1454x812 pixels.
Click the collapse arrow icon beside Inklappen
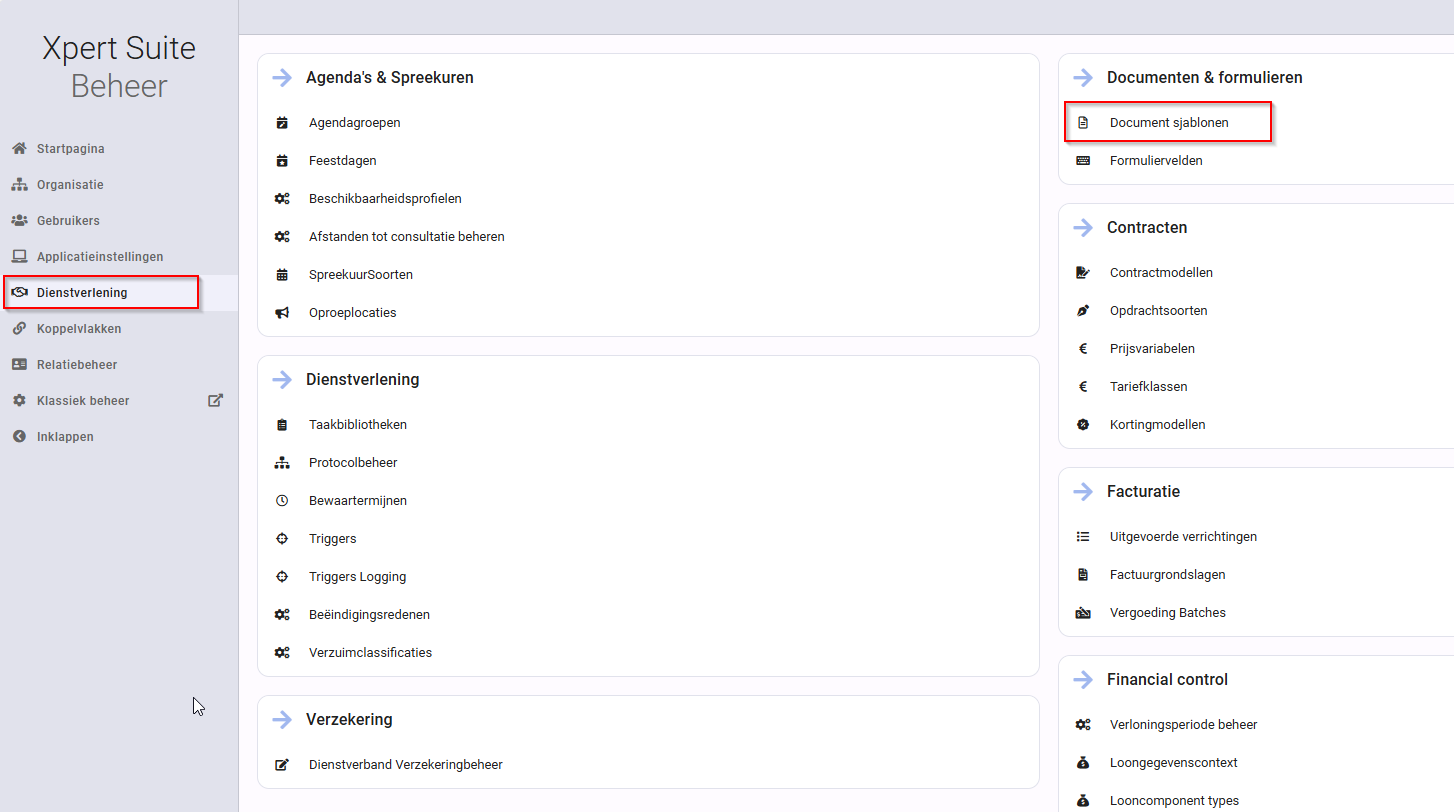[x=19, y=436]
